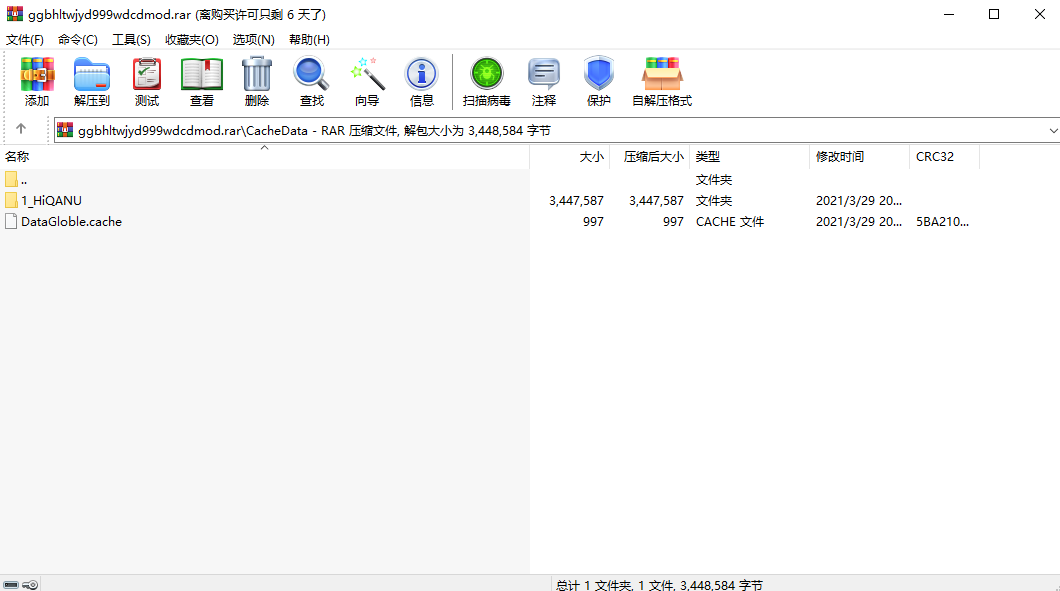The image size is (1060, 591).
Task: Click the 添加 (Add) toolbar icon
Action: (x=37, y=74)
